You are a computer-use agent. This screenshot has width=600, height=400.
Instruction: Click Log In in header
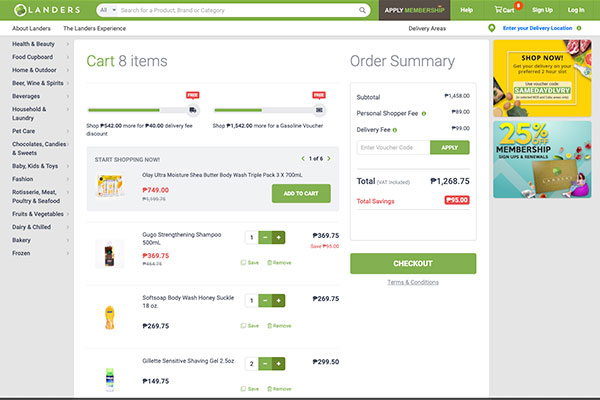click(x=576, y=10)
